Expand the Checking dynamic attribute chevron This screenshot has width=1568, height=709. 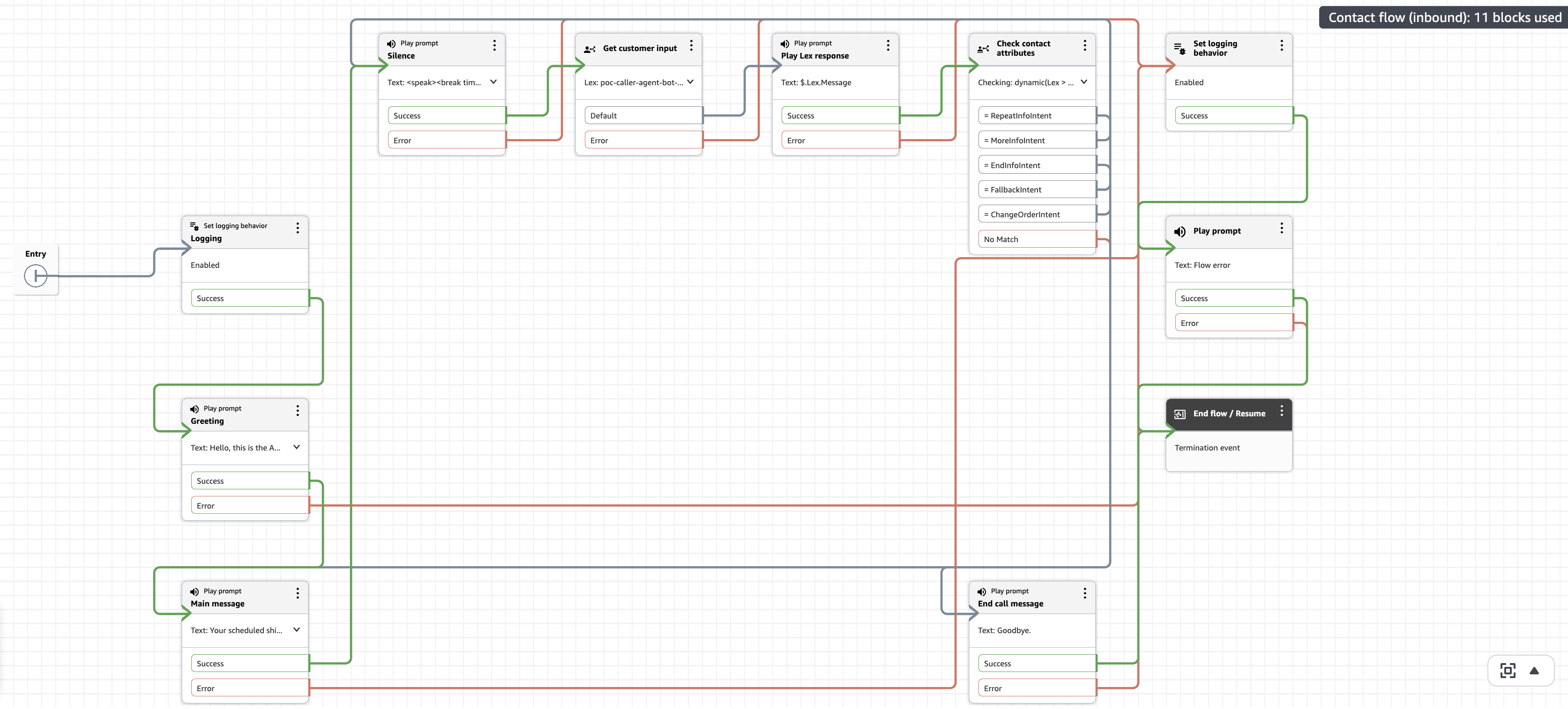(1083, 82)
